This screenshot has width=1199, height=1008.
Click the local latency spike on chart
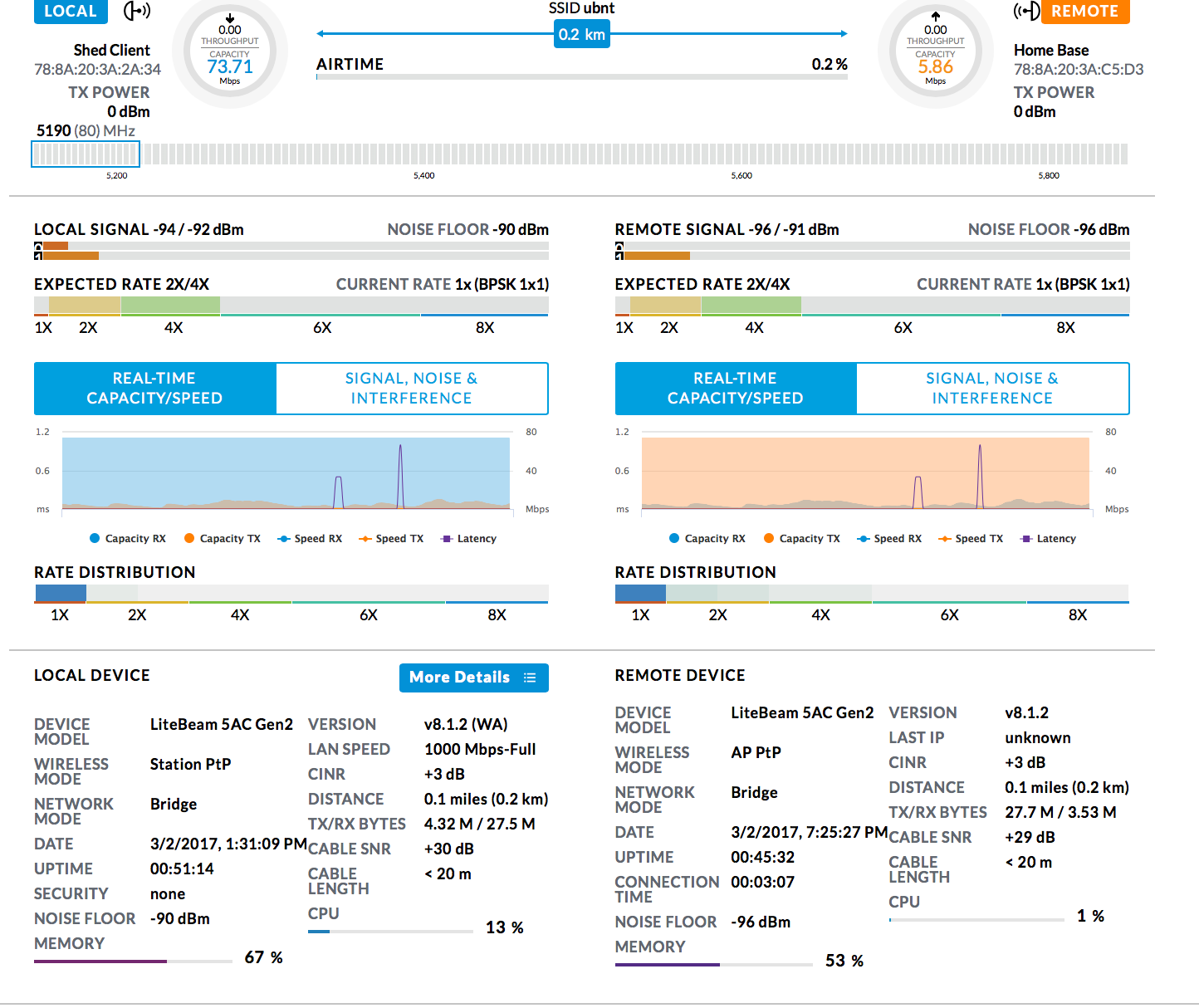(400, 476)
